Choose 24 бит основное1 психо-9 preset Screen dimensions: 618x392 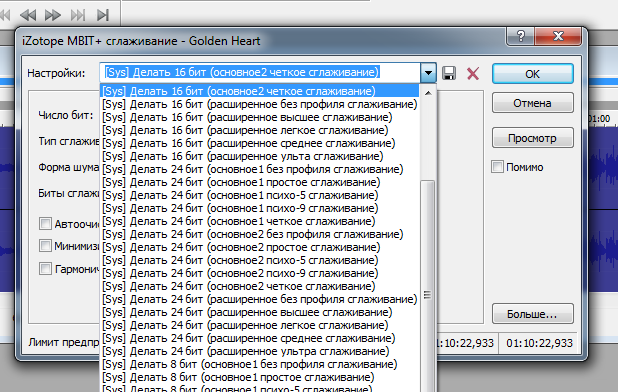pyautogui.click(x=240, y=208)
